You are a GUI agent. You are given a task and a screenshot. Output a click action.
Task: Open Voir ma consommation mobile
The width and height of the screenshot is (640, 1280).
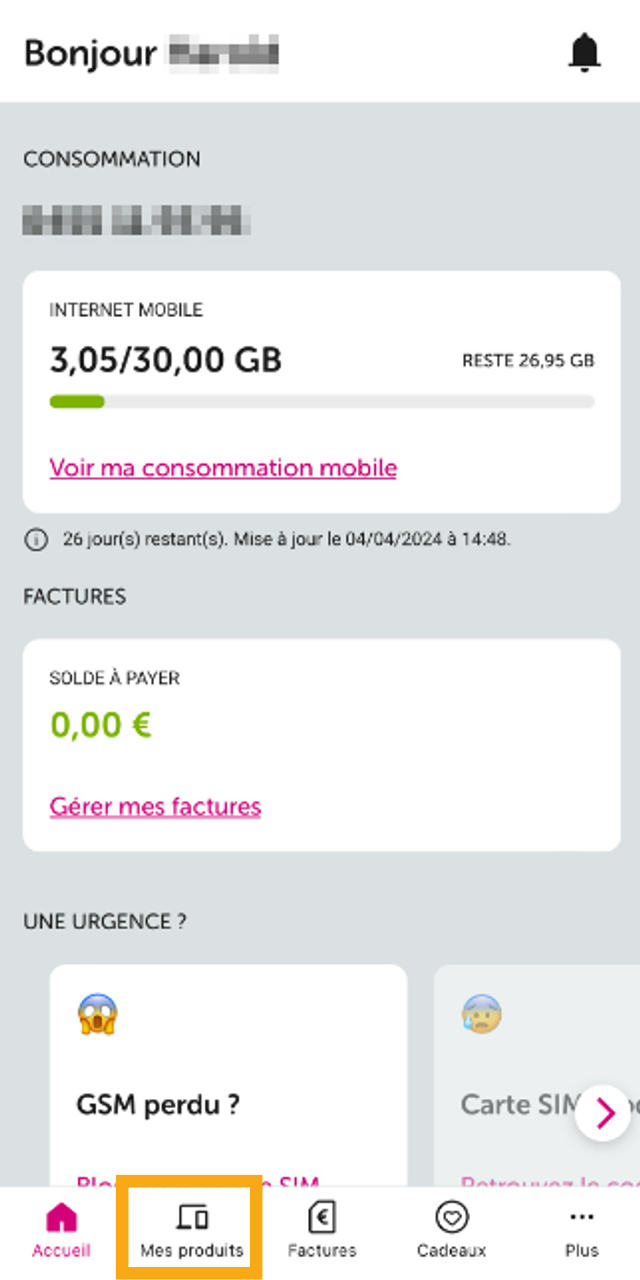[222, 467]
